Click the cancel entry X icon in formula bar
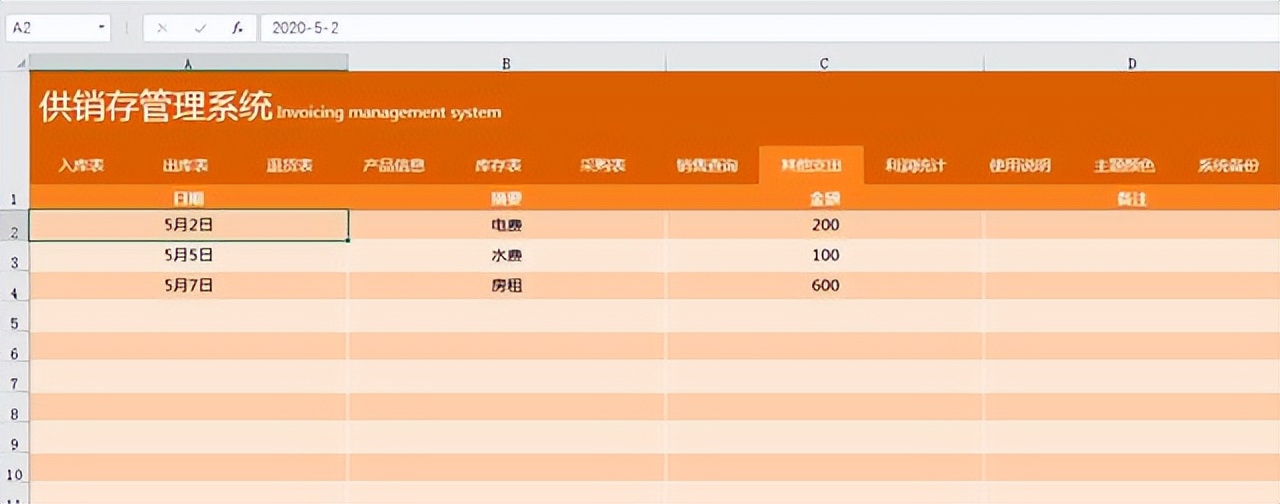Screen dimensions: 1280x504 (162, 28)
